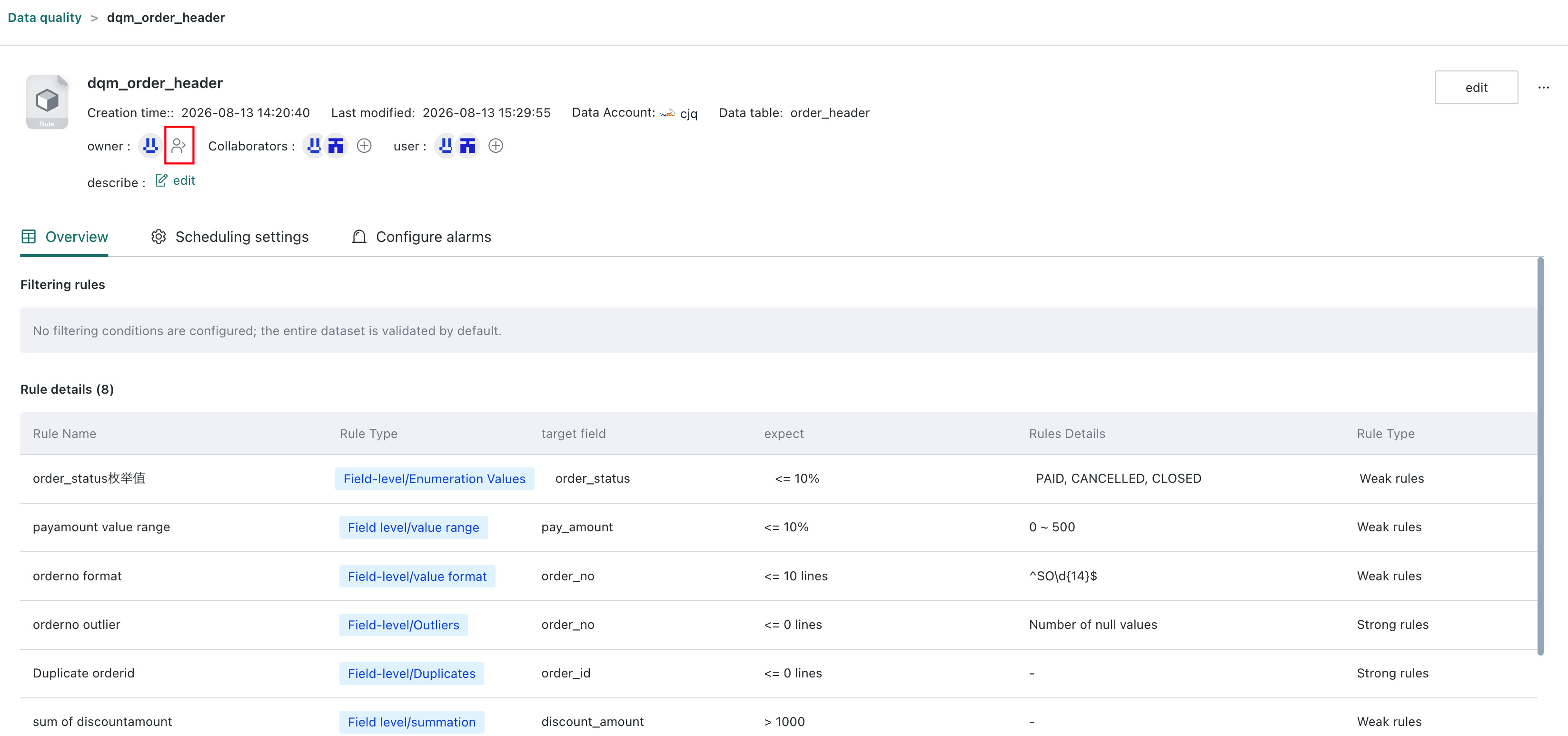Click Field level/value range tag

413,527
